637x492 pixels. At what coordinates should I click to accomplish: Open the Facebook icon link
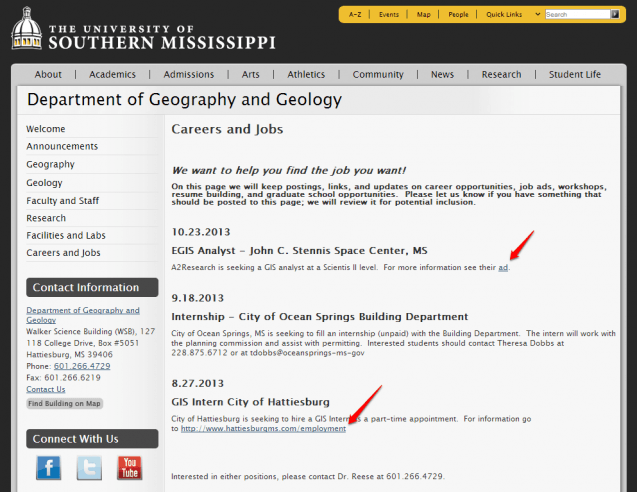coord(48,467)
